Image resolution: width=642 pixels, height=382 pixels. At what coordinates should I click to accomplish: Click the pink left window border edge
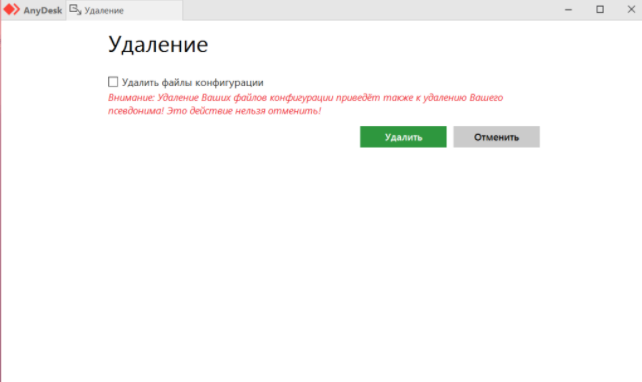1,205
